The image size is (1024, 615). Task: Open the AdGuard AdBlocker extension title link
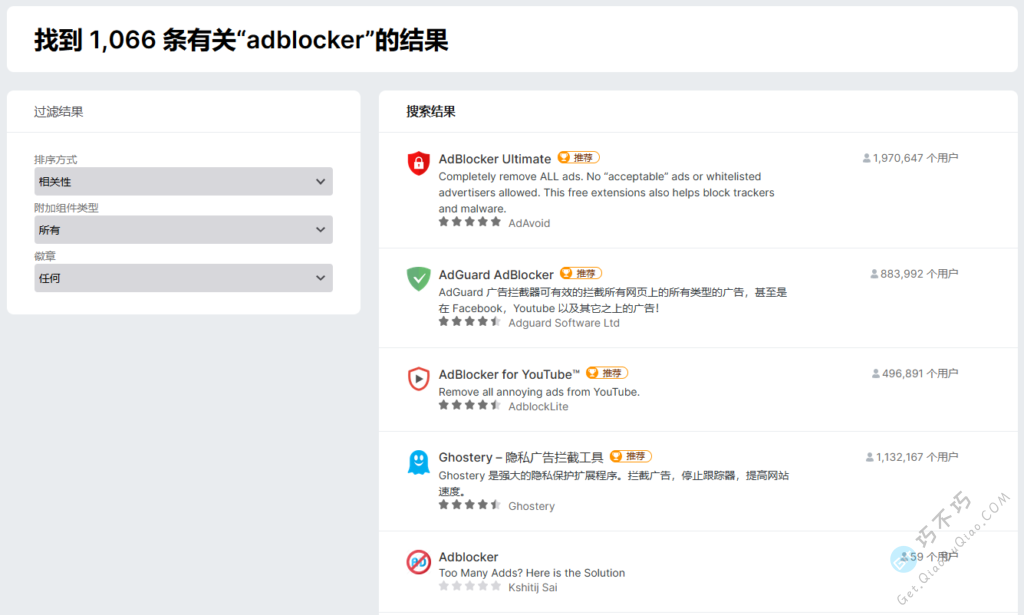coord(496,275)
